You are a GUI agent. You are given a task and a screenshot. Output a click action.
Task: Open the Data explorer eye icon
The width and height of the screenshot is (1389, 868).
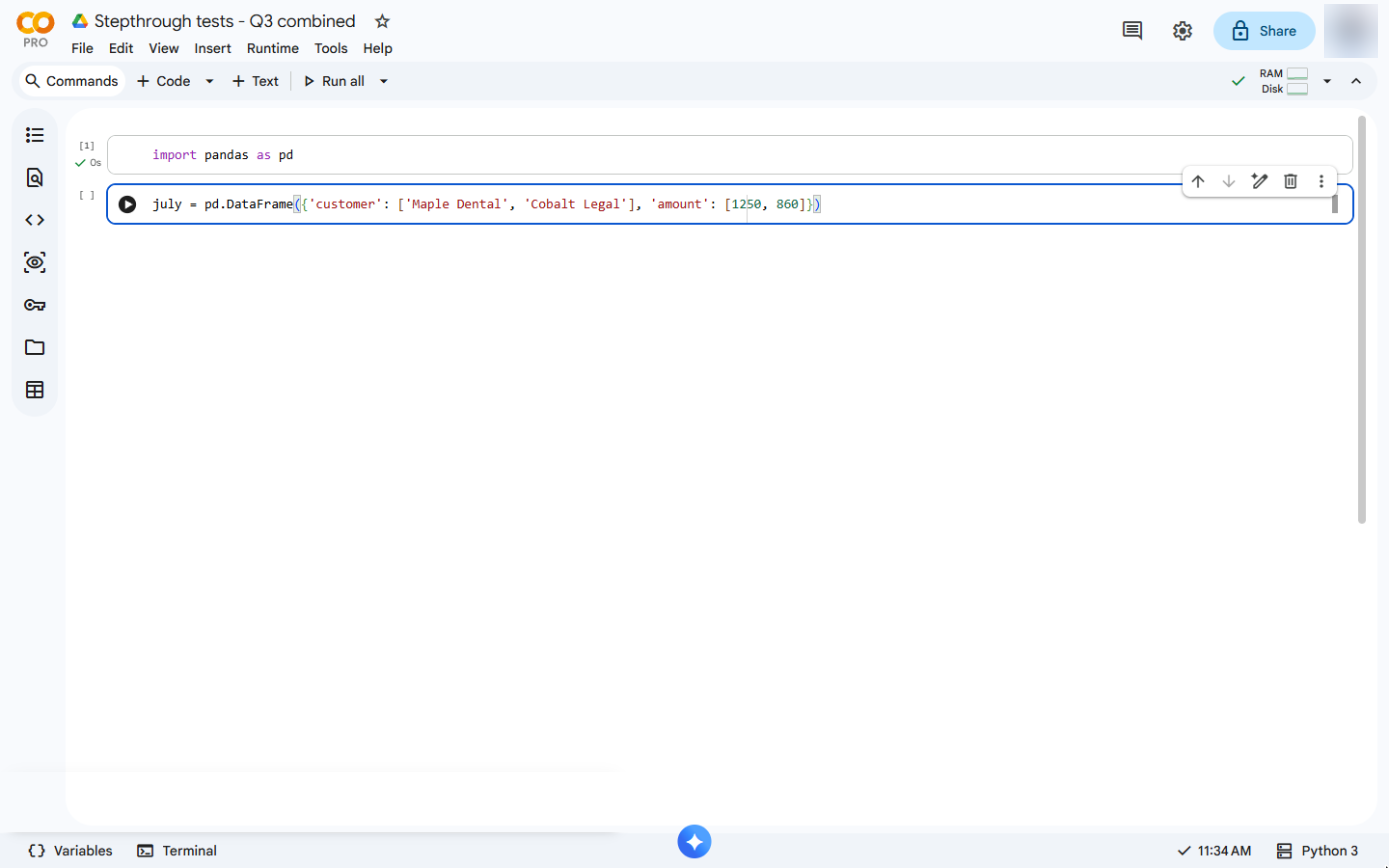(35, 263)
